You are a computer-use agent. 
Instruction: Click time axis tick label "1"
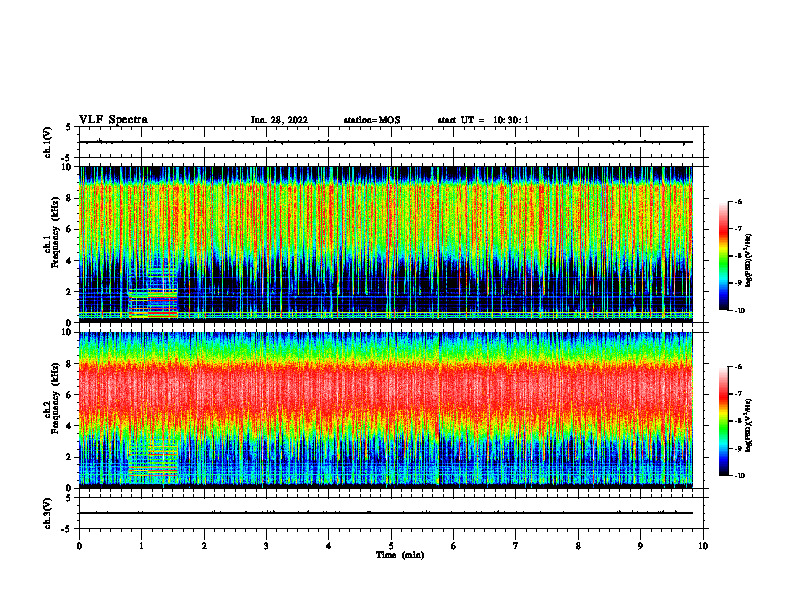[x=141, y=546]
